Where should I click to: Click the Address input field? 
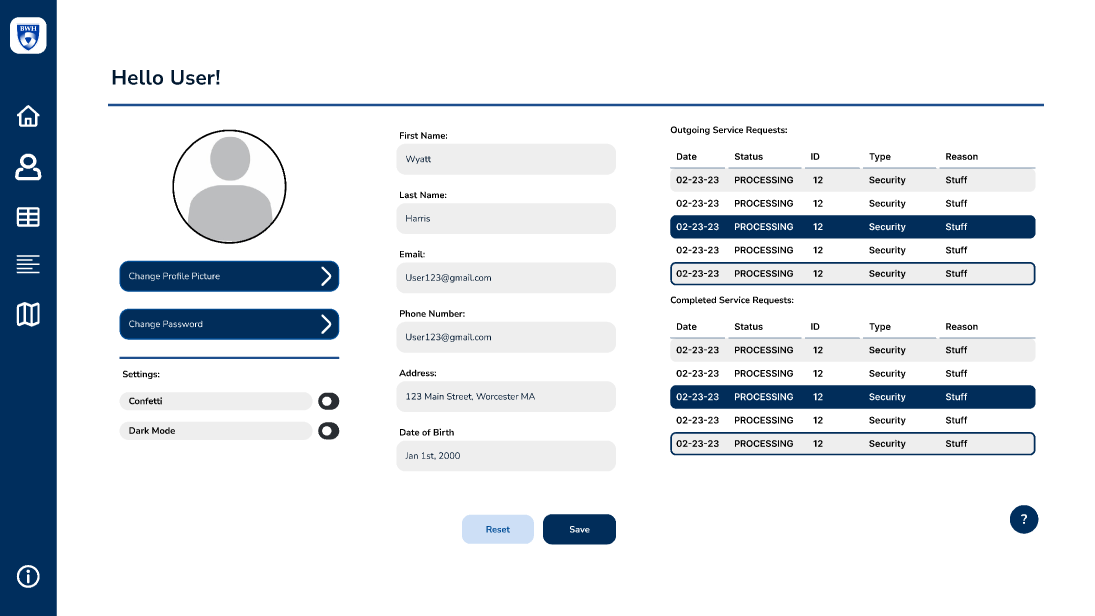pyautogui.click(x=506, y=397)
